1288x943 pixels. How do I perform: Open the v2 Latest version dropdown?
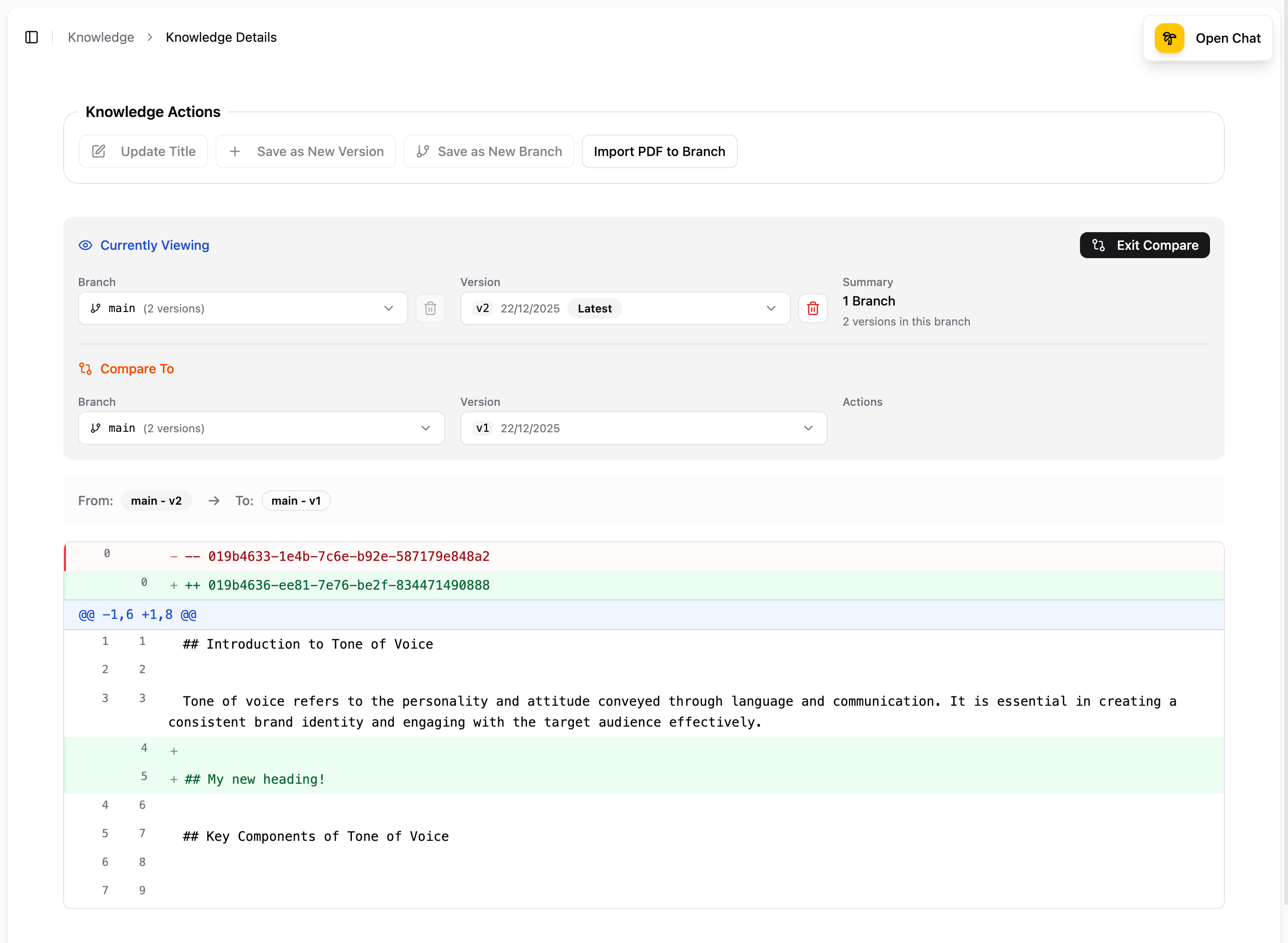[x=624, y=308]
